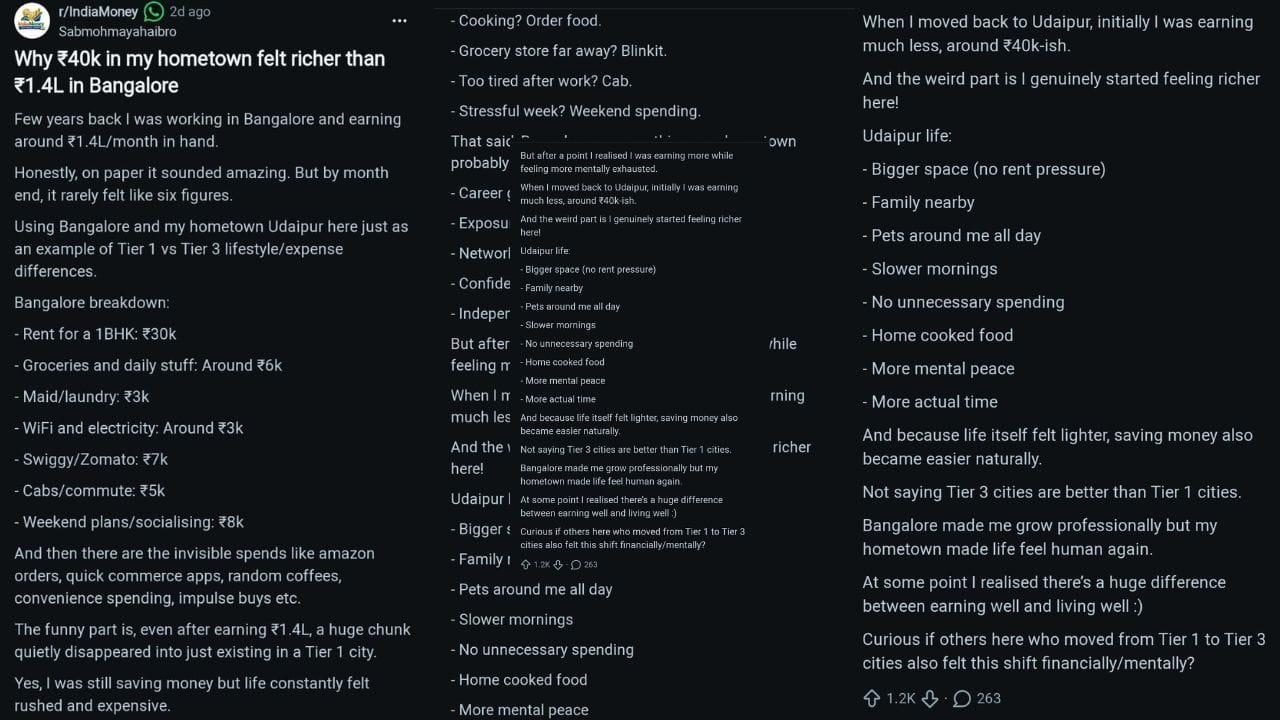Viewport: 1280px width, 720px height.
Task: Select the large 263 comment count
Action: pos(988,698)
